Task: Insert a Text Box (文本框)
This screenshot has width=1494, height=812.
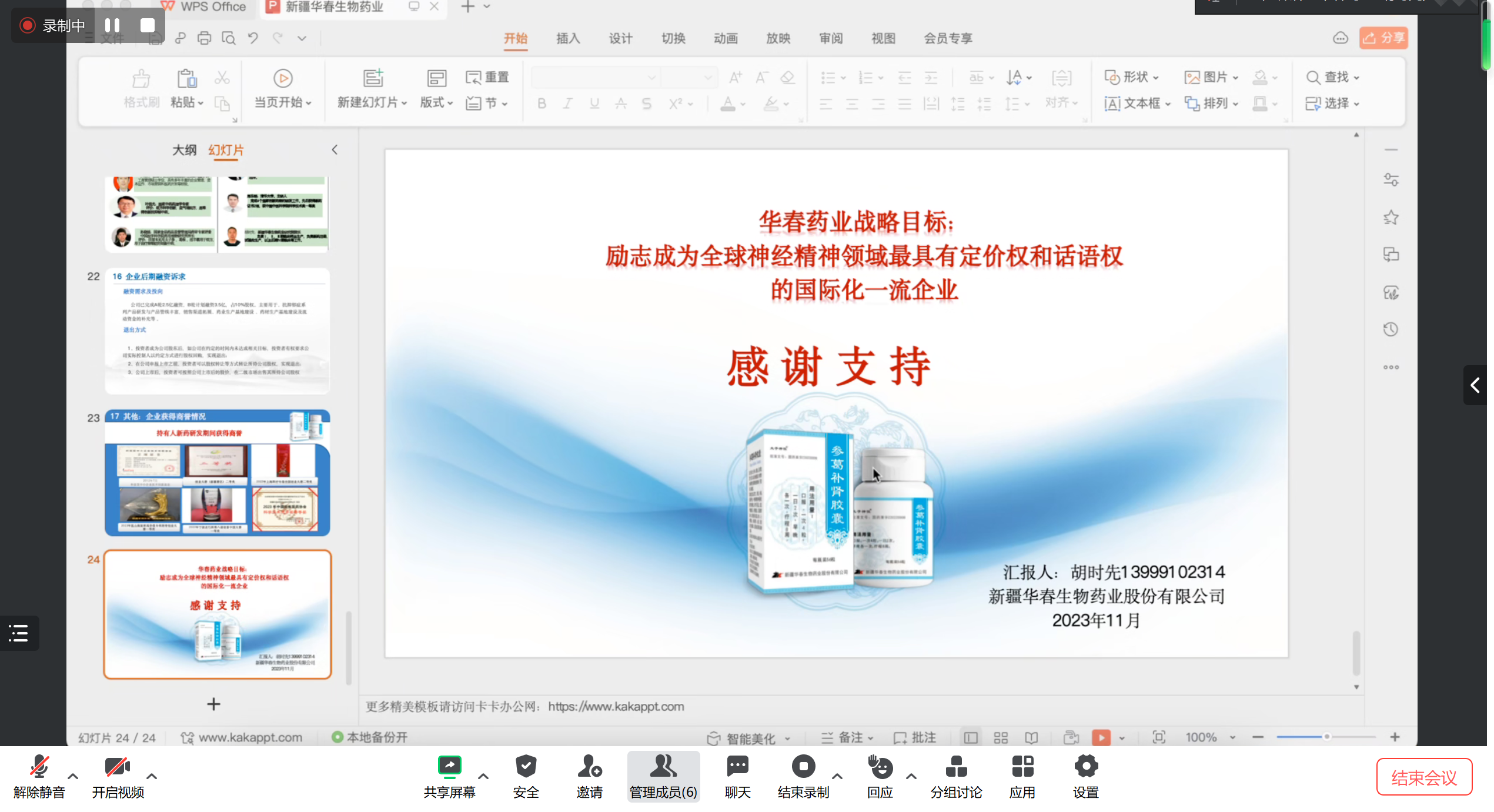Action: pos(1138,103)
